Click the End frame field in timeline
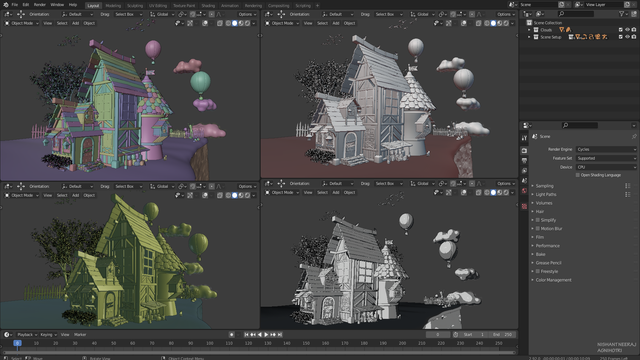The image size is (640, 360). pos(502,334)
